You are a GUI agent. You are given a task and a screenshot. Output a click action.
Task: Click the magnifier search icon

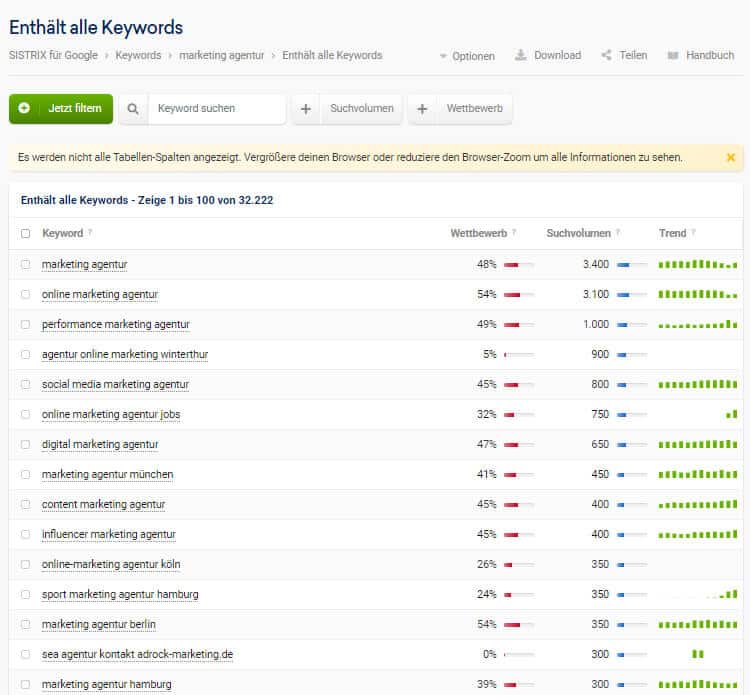[x=133, y=109]
